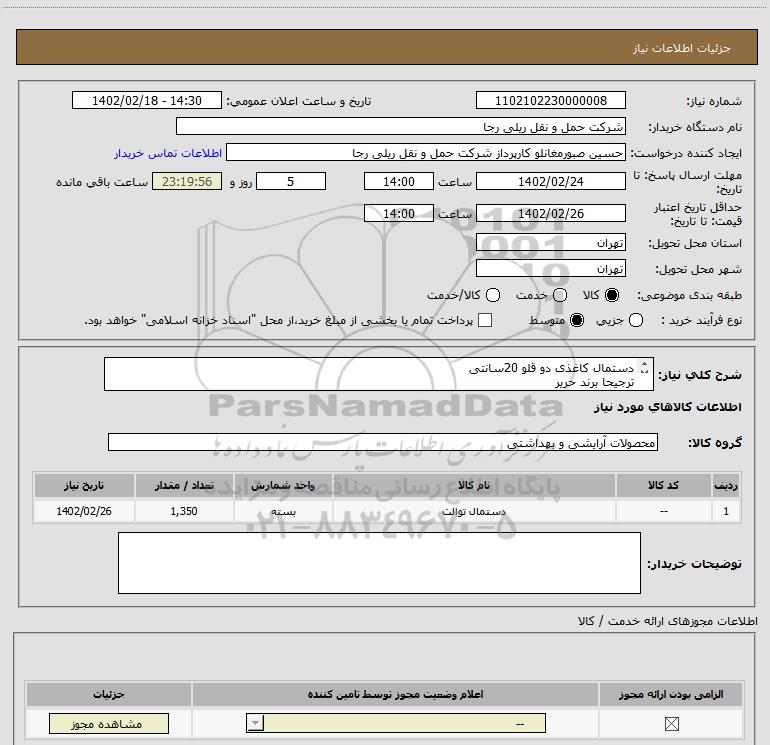Click the دستمال توالت item cell

474,511
